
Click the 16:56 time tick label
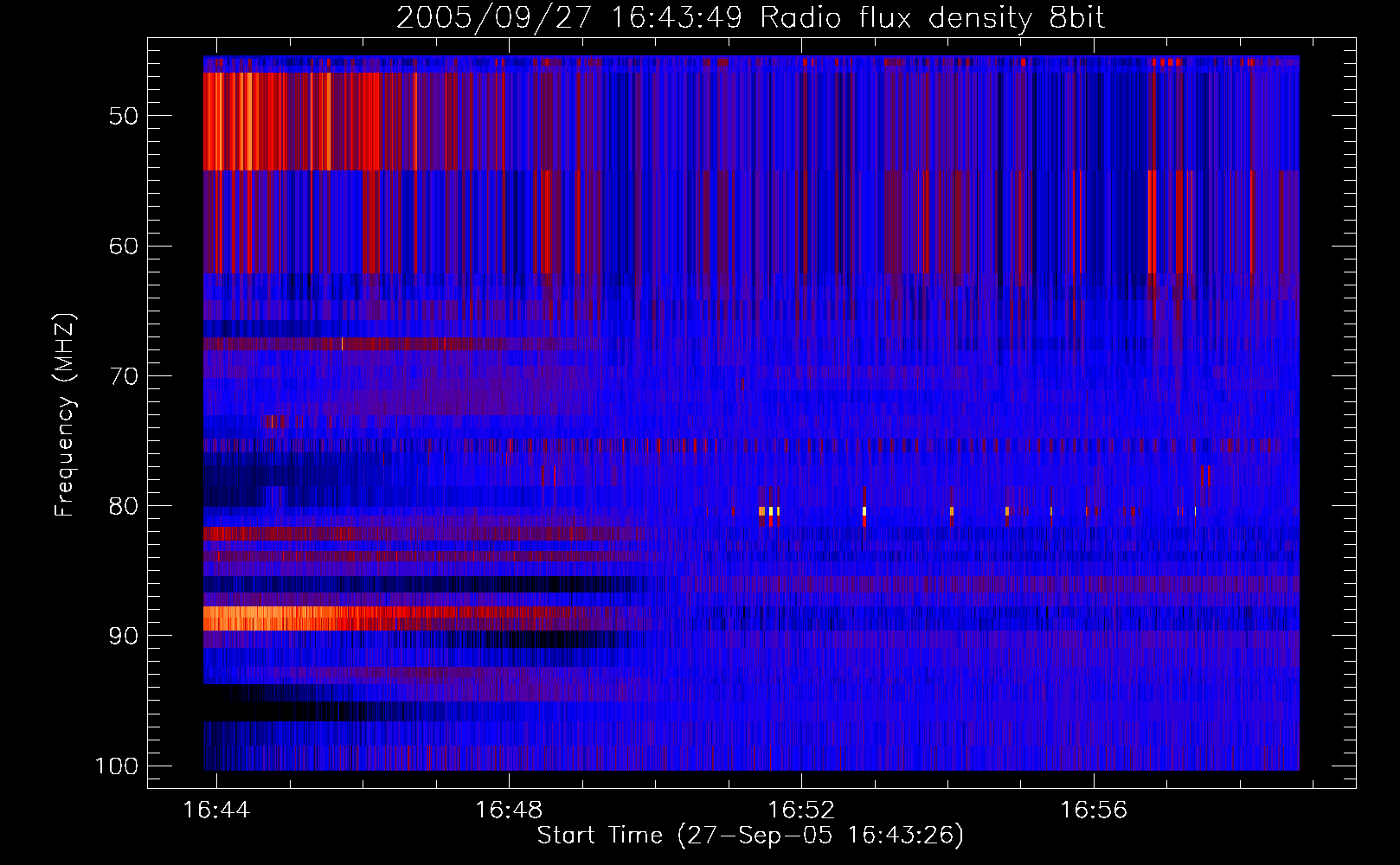(1094, 810)
